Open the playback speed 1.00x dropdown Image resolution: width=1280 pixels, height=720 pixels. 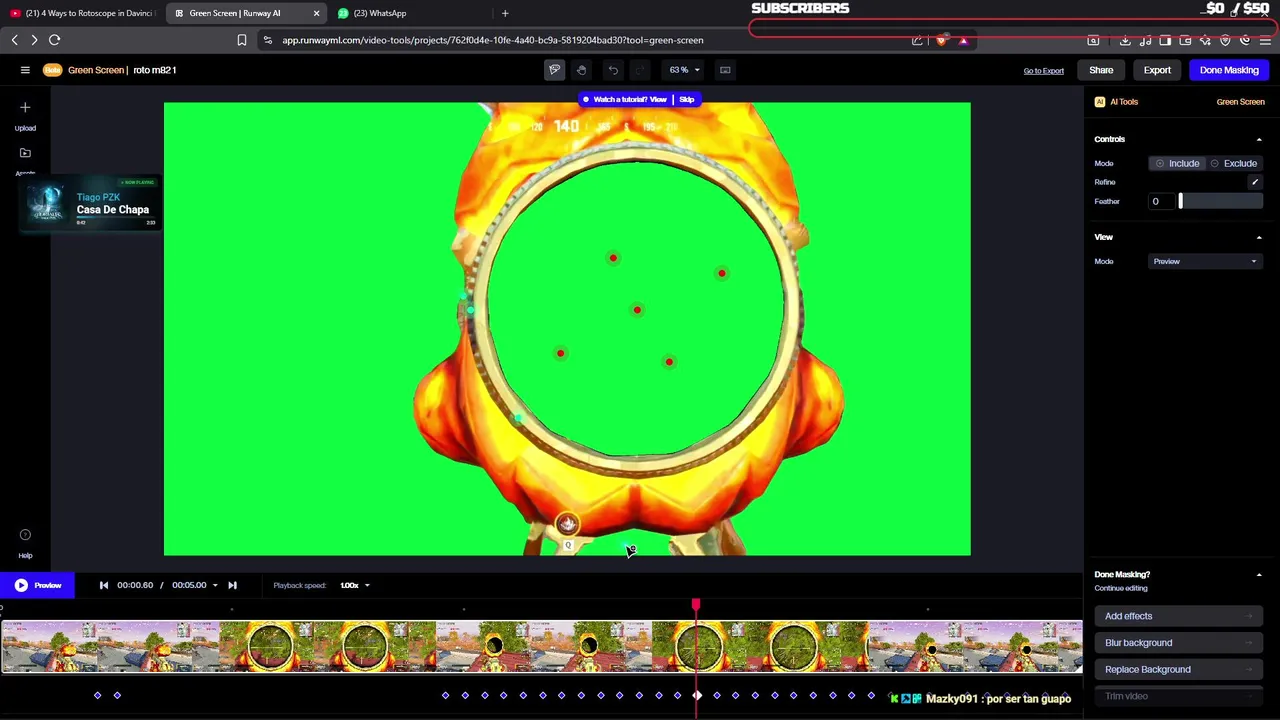(355, 585)
